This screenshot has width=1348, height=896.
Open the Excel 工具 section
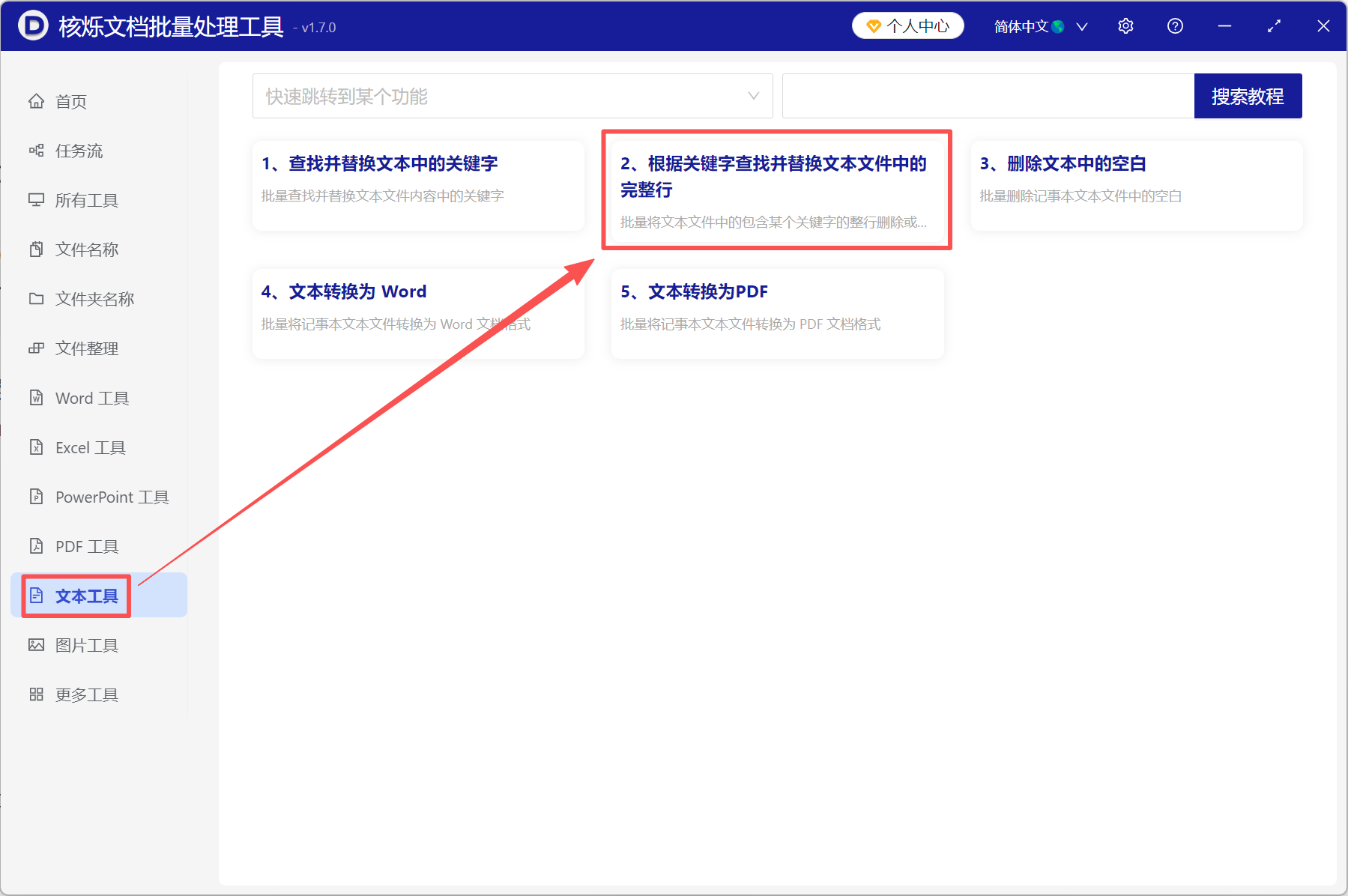click(90, 447)
